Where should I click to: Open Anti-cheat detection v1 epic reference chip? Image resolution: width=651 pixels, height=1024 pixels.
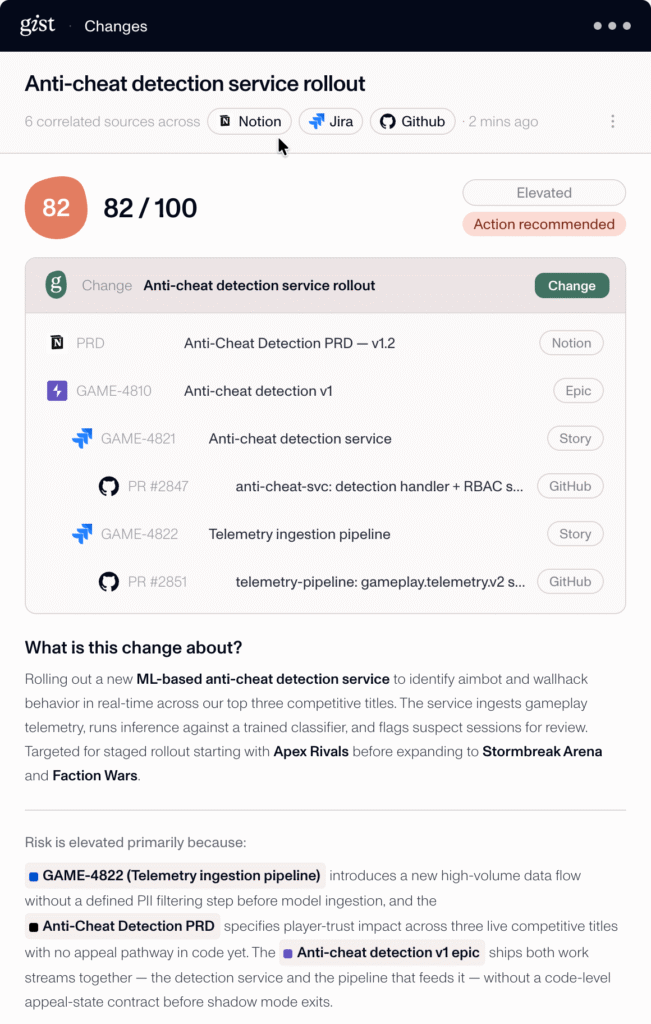(382, 952)
